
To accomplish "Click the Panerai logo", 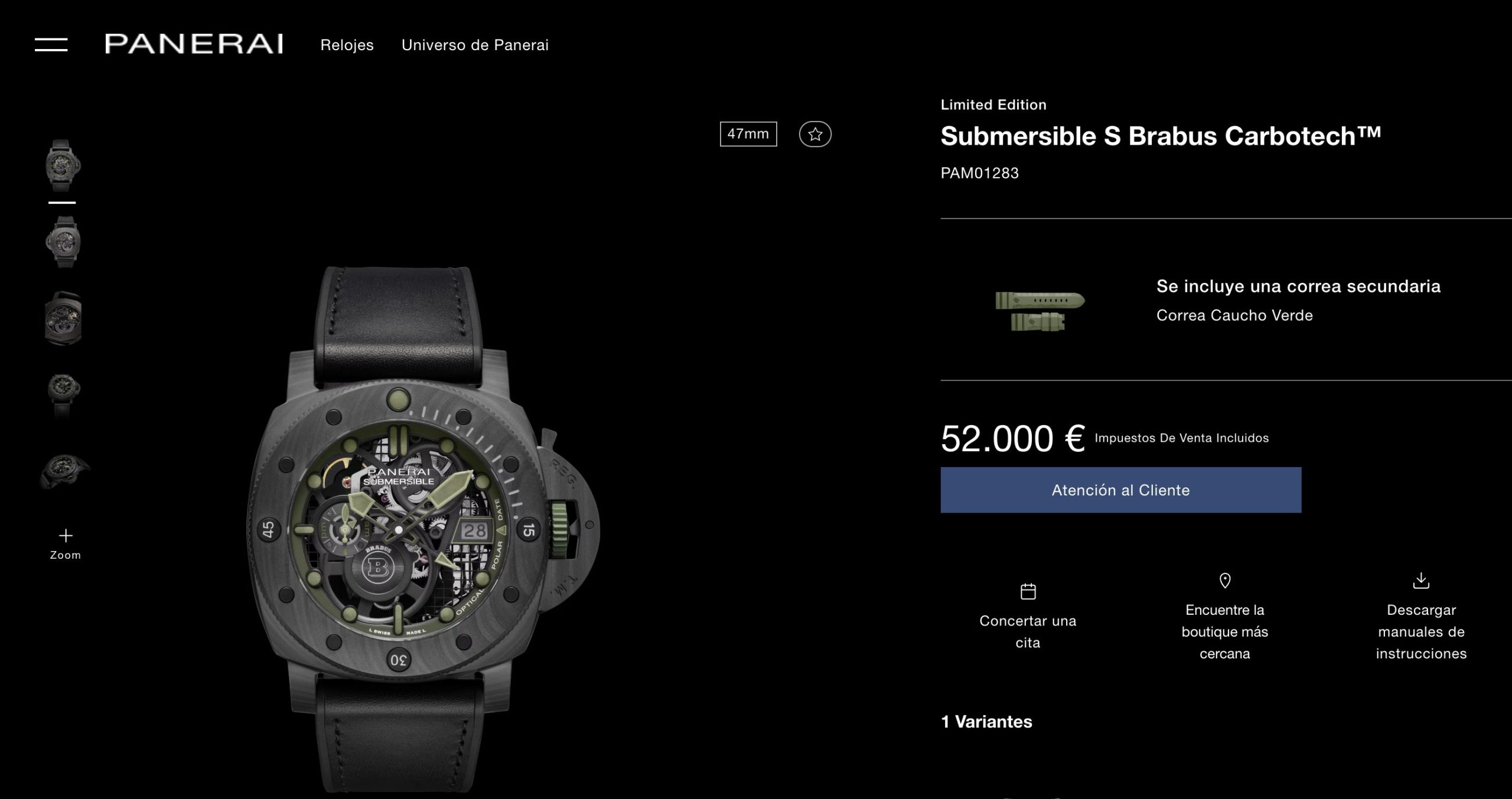I will 194,44.
